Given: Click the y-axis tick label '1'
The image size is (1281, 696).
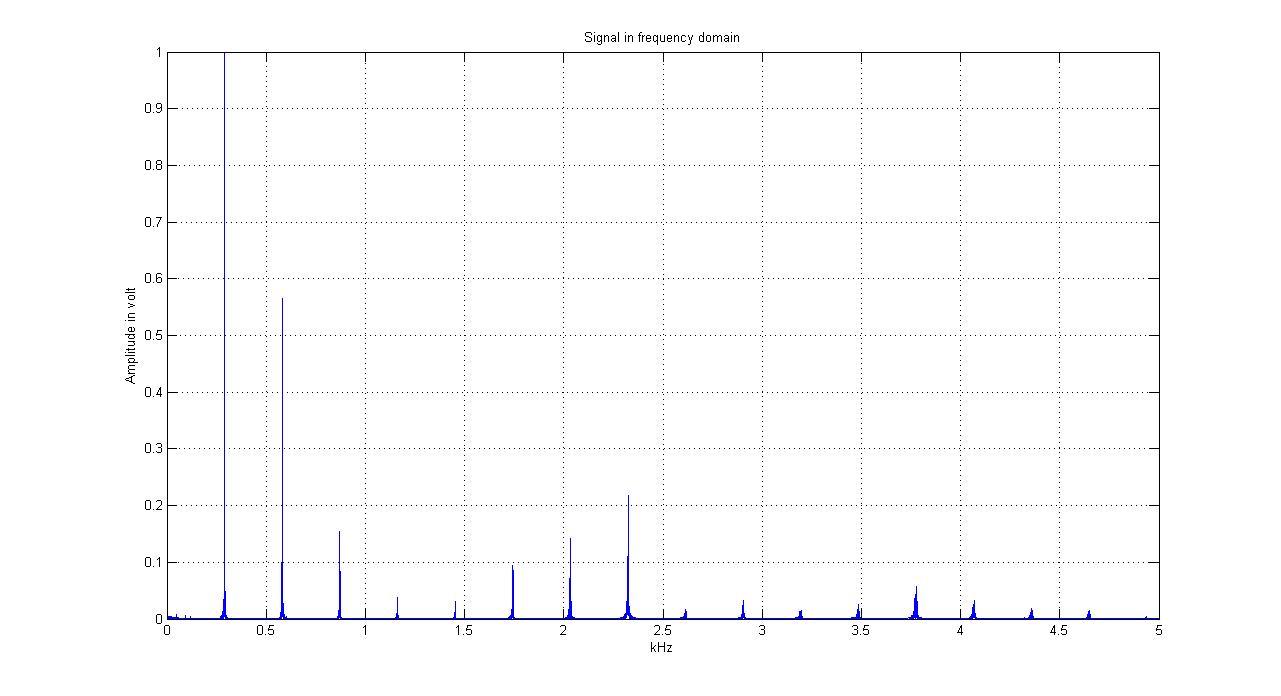Looking at the screenshot, I should (157, 52).
